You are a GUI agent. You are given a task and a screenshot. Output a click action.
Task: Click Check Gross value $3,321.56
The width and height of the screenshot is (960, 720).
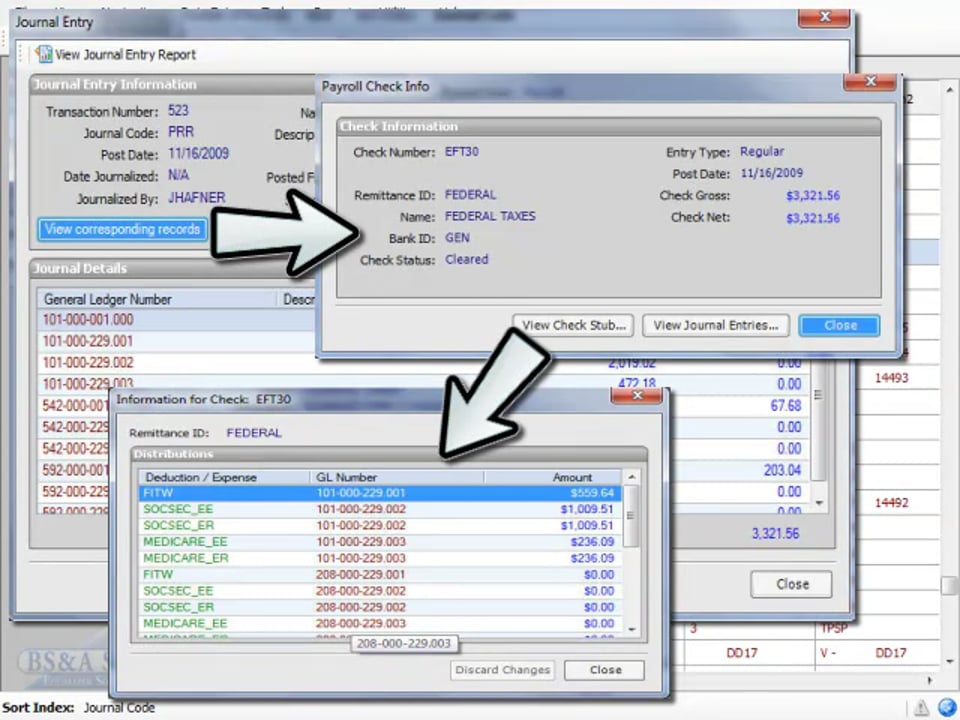pyautogui.click(x=812, y=196)
